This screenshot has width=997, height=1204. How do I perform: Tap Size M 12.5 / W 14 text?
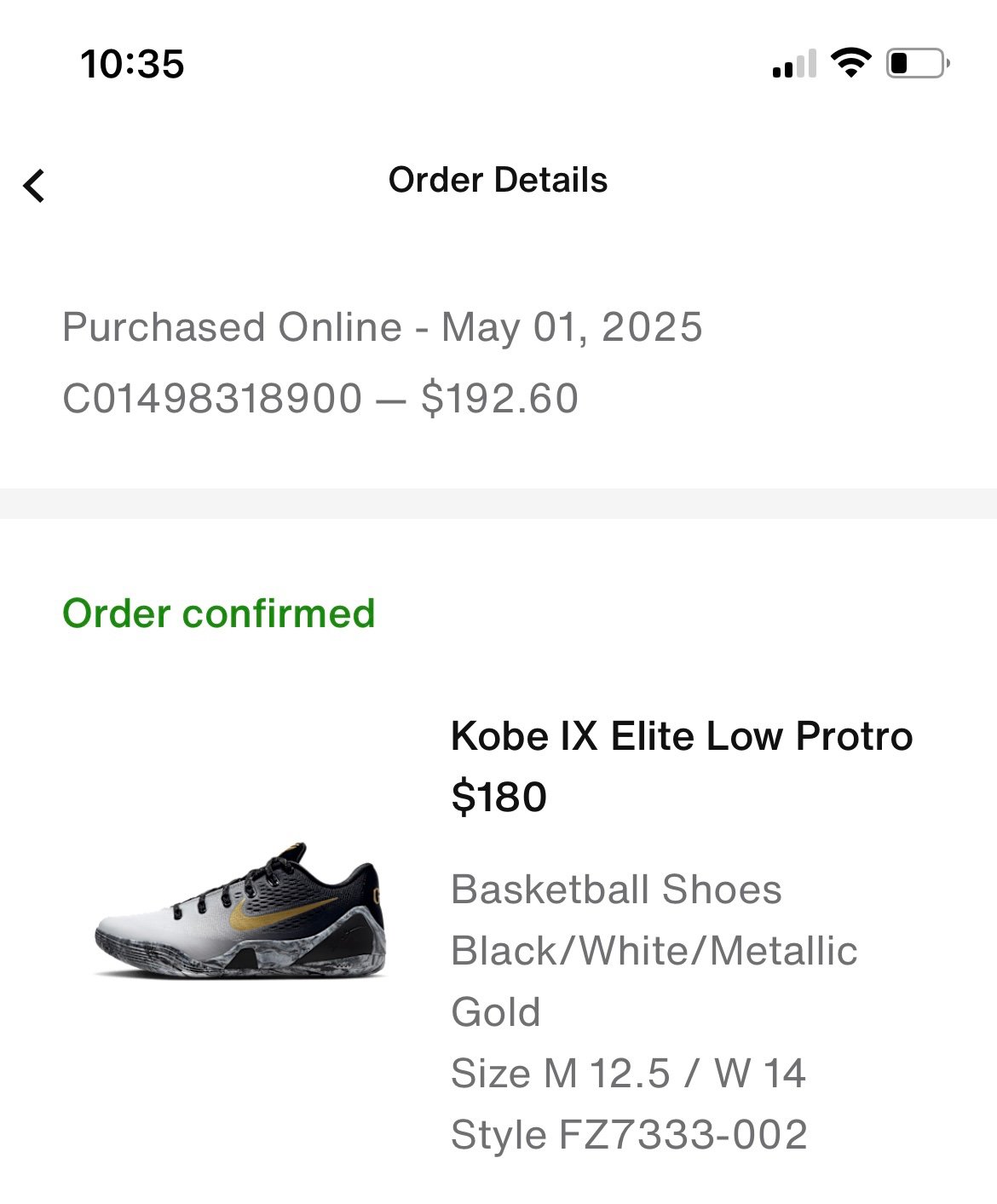pos(628,1074)
